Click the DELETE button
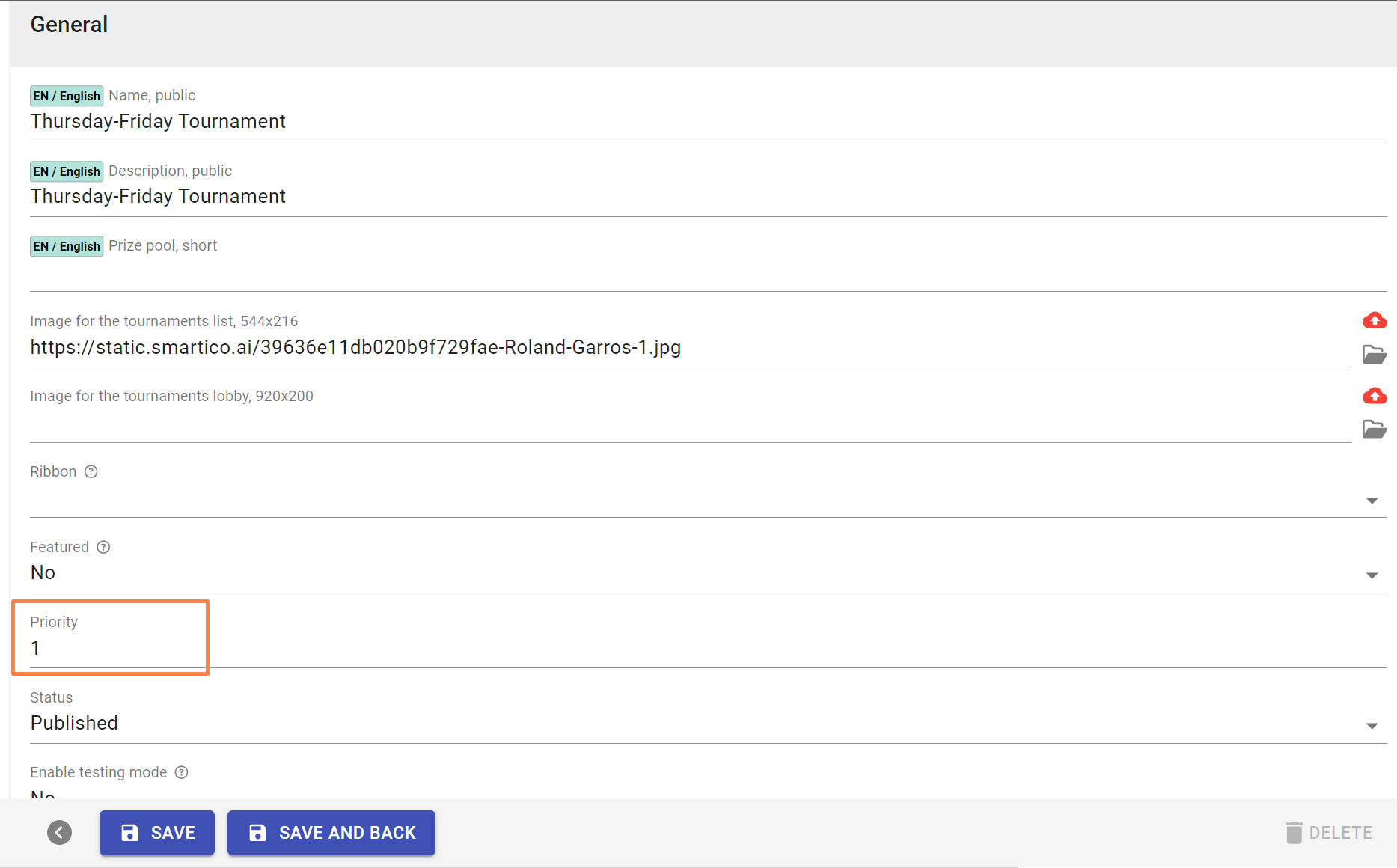This screenshot has height=868, width=1397. pos(1328,833)
